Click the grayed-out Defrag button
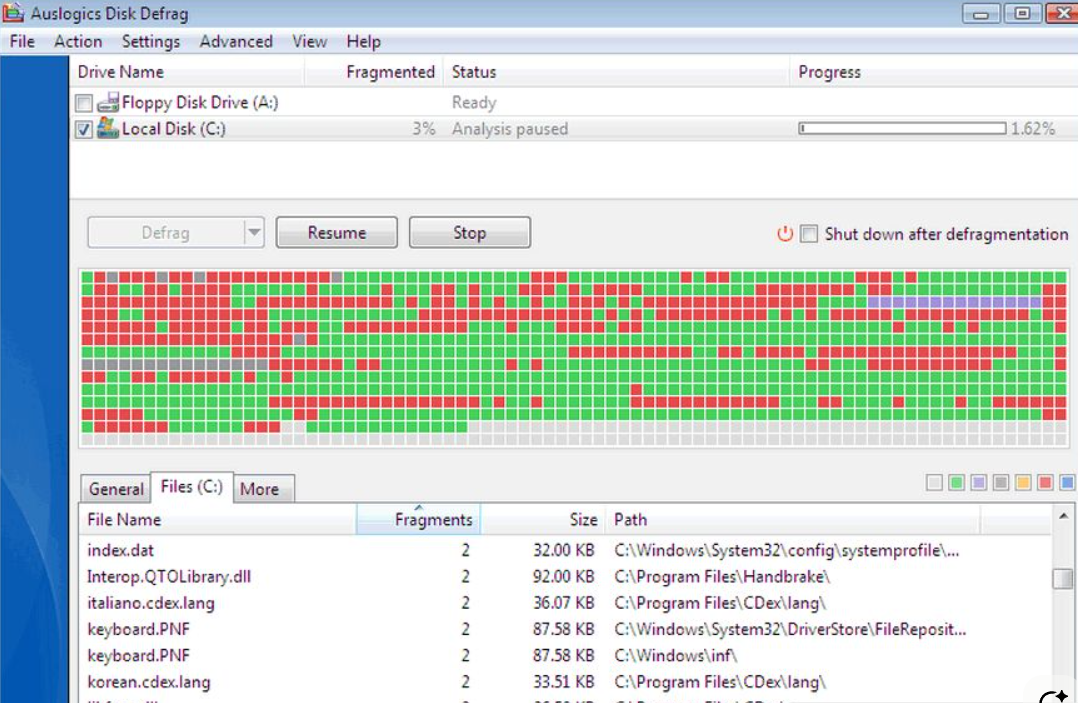The width and height of the screenshot is (1078, 703). click(x=165, y=232)
